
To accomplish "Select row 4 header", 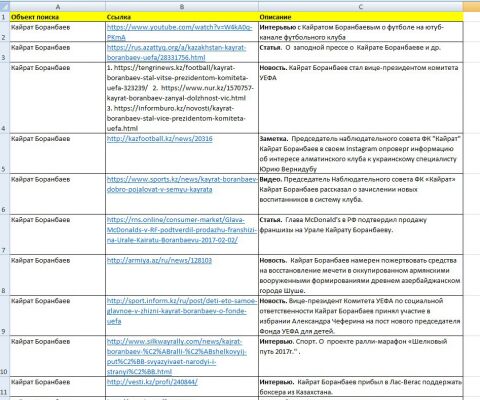I will [5, 98].
